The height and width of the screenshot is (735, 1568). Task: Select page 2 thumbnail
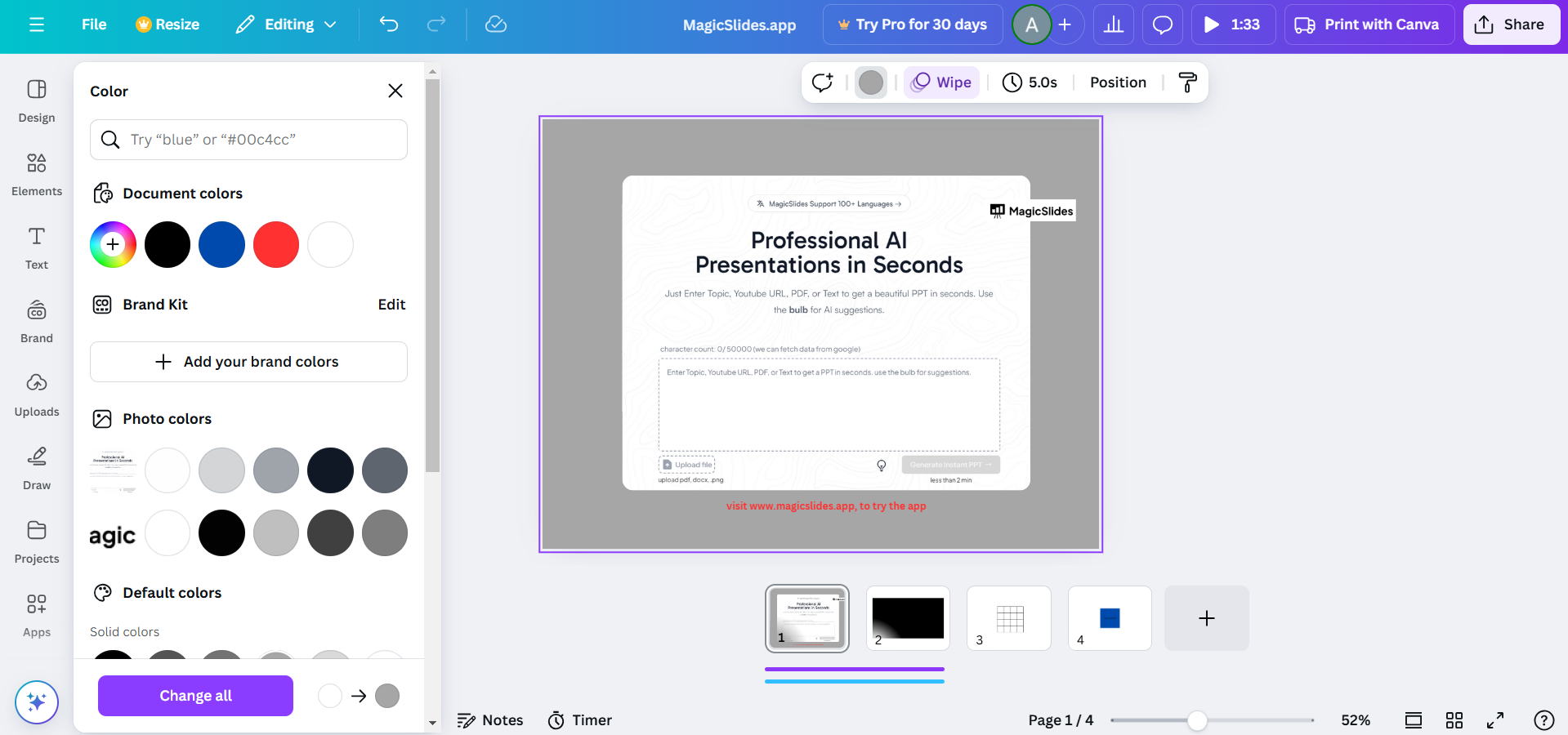point(908,618)
